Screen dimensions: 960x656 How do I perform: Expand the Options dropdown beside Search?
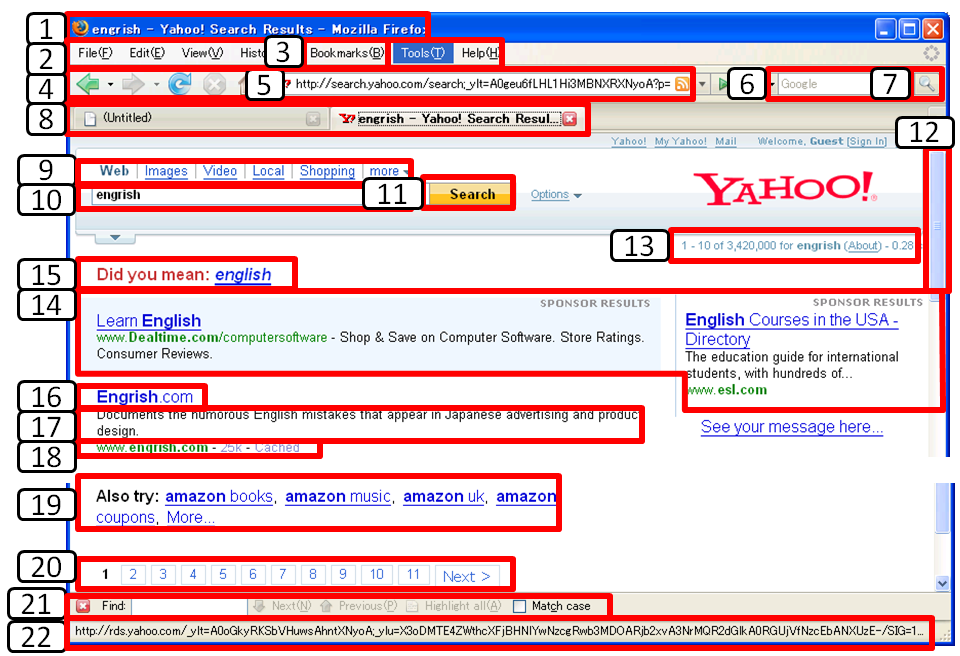click(x=556, y=195)
